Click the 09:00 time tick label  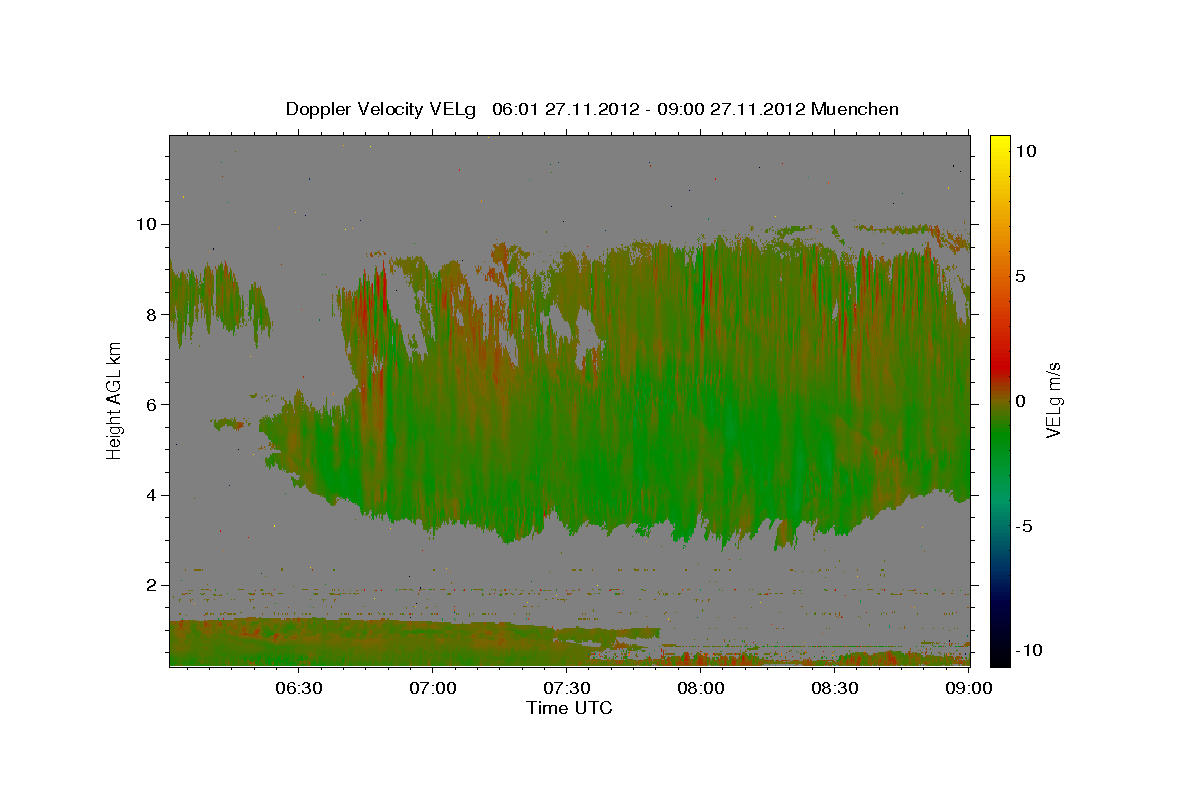(969, 688)
